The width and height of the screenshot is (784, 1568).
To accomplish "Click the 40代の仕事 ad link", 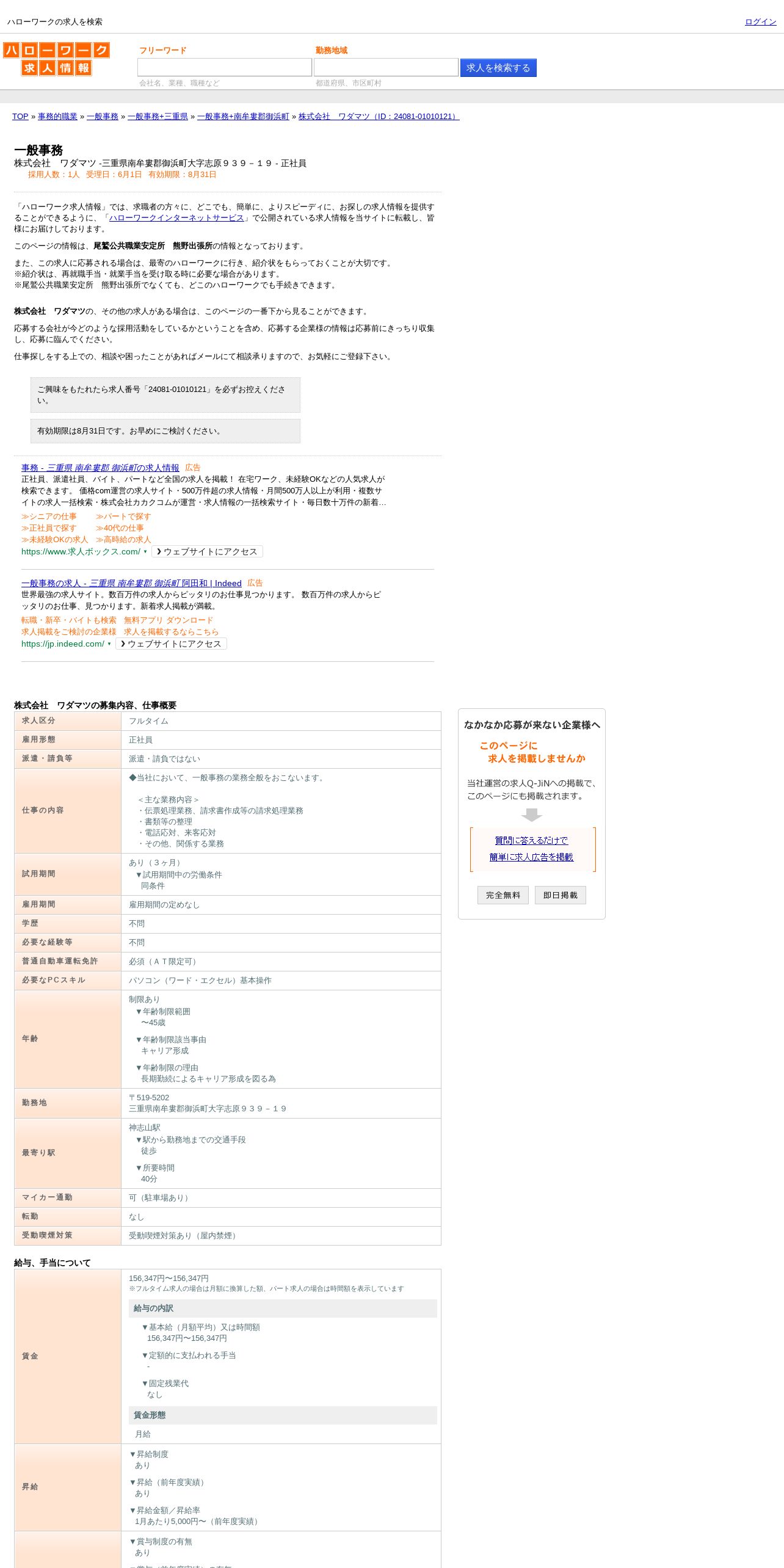I will tap(120, 528).
